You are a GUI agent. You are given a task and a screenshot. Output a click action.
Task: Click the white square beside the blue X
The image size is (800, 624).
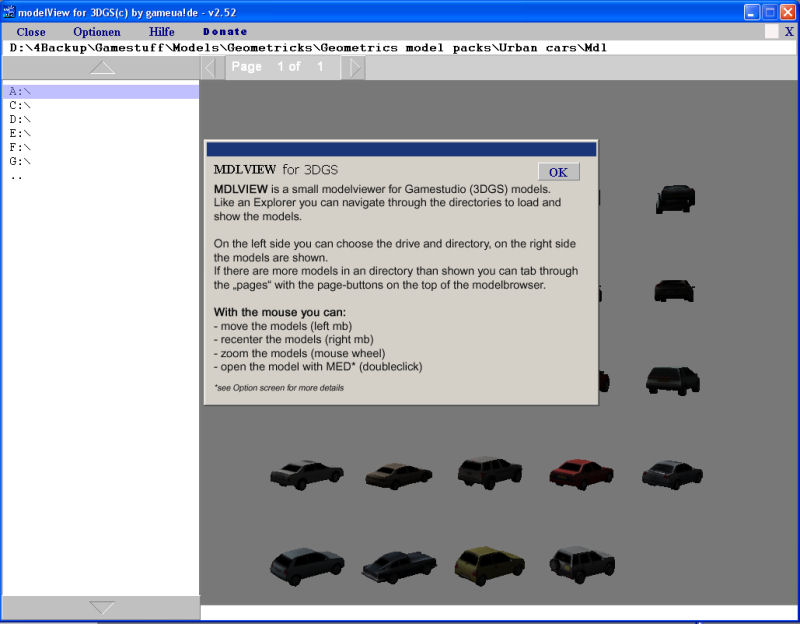(771, 32)
